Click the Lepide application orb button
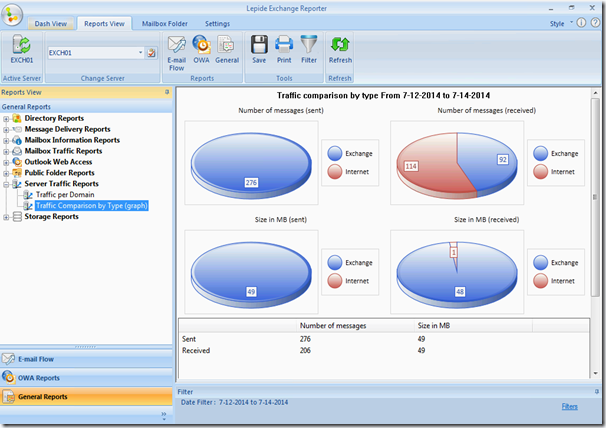606x428 pixels. [12, 15]
